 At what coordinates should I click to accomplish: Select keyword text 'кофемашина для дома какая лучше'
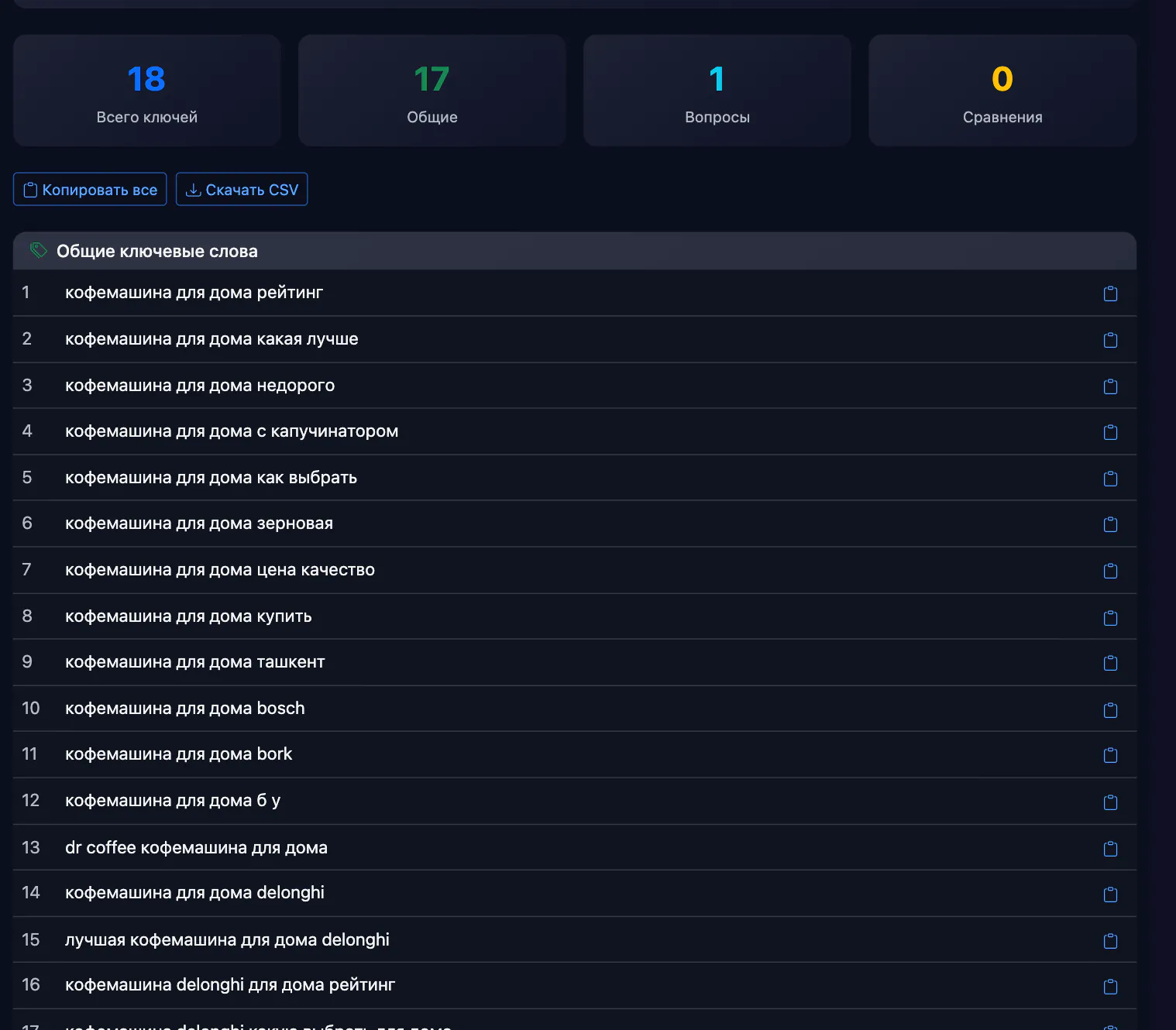point(211,339)
